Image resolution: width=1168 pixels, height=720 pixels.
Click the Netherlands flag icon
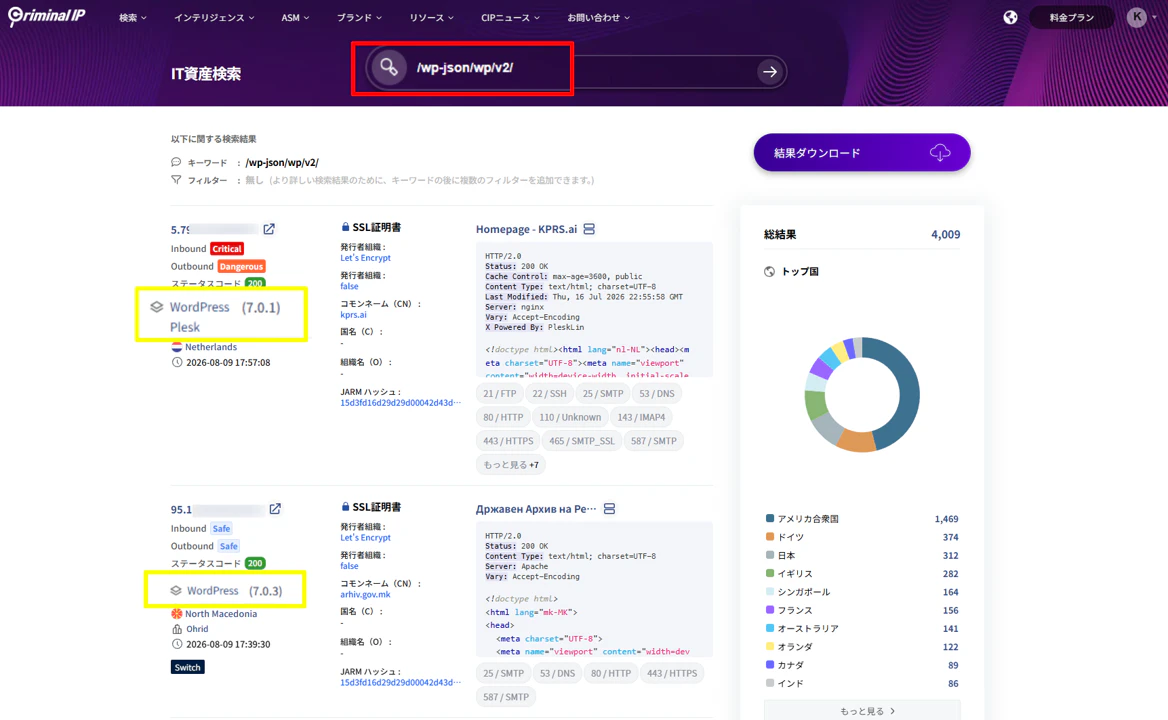(x=177, y=347)
